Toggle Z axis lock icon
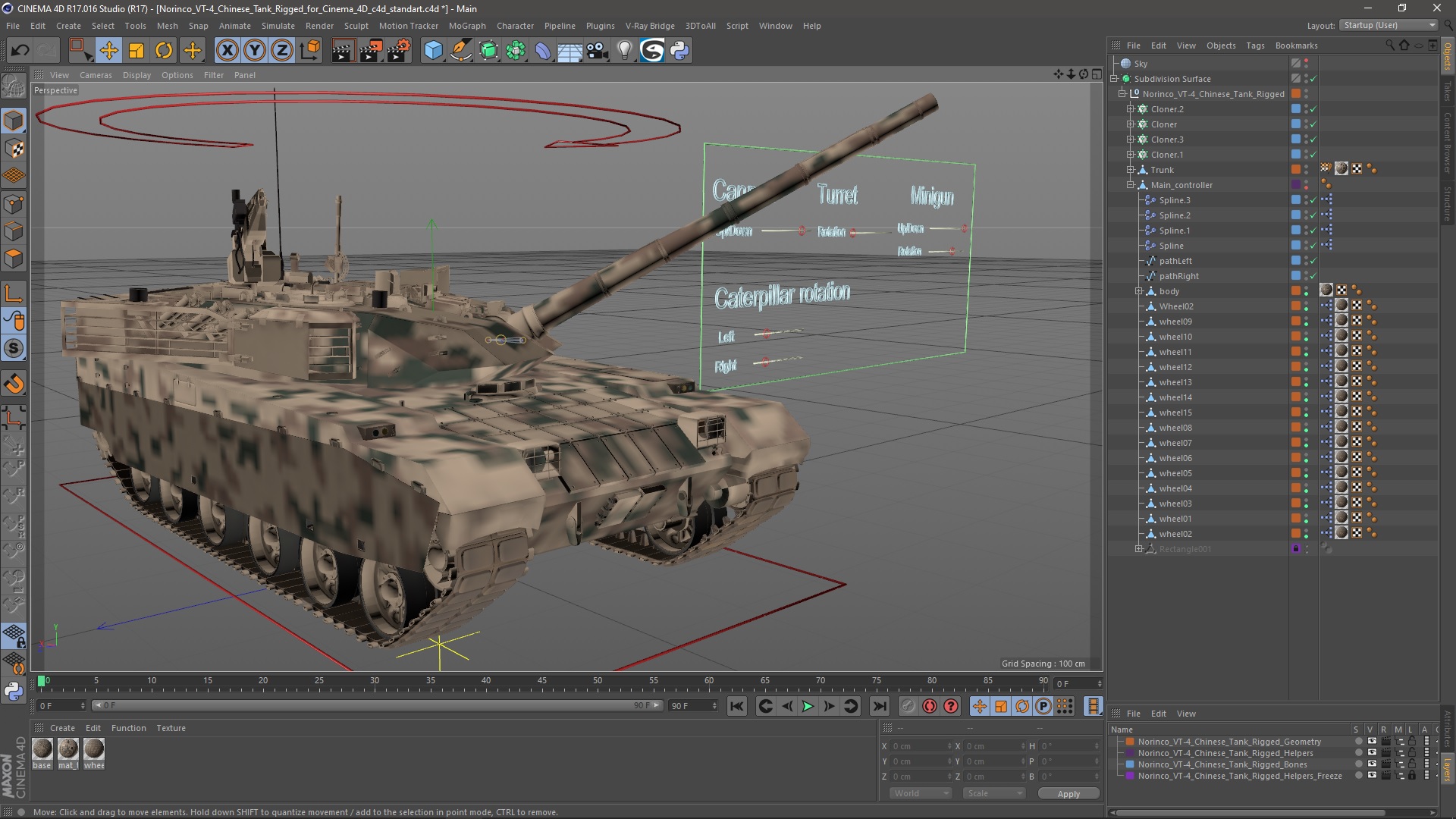Screen dimensions: 1456x819 (282, 51)
